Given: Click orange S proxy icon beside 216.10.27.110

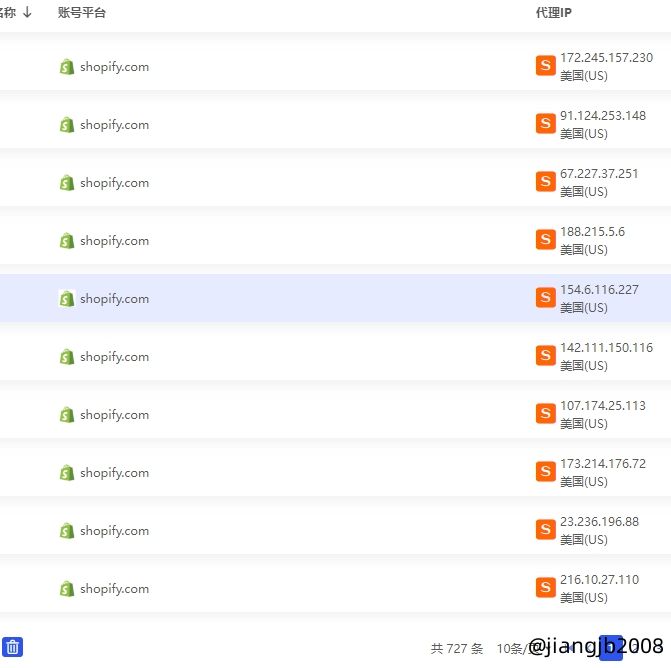Looking at the screenshot, I should coord(545,588).
